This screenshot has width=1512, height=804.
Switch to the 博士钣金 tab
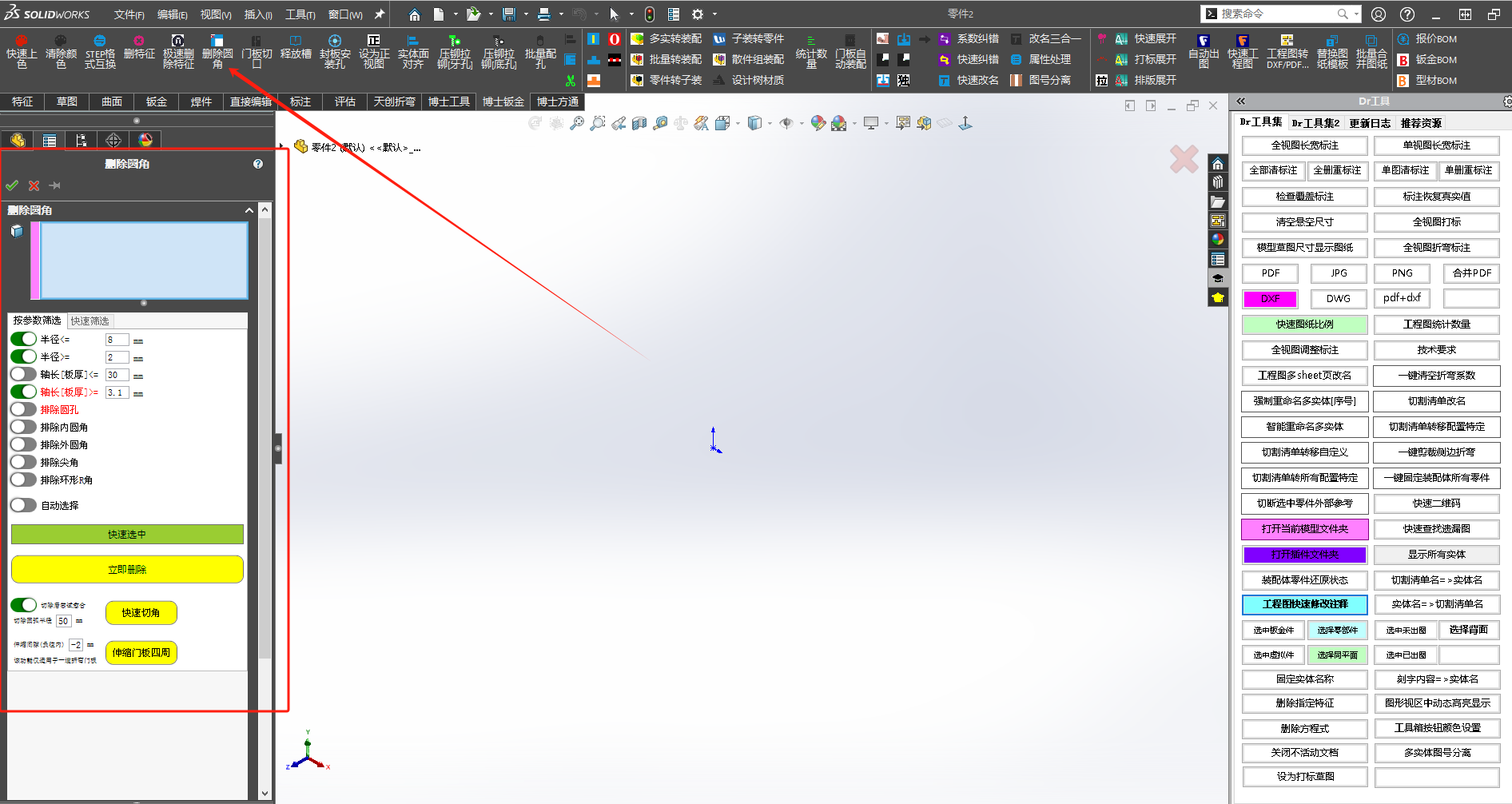[x=503, y=101]
